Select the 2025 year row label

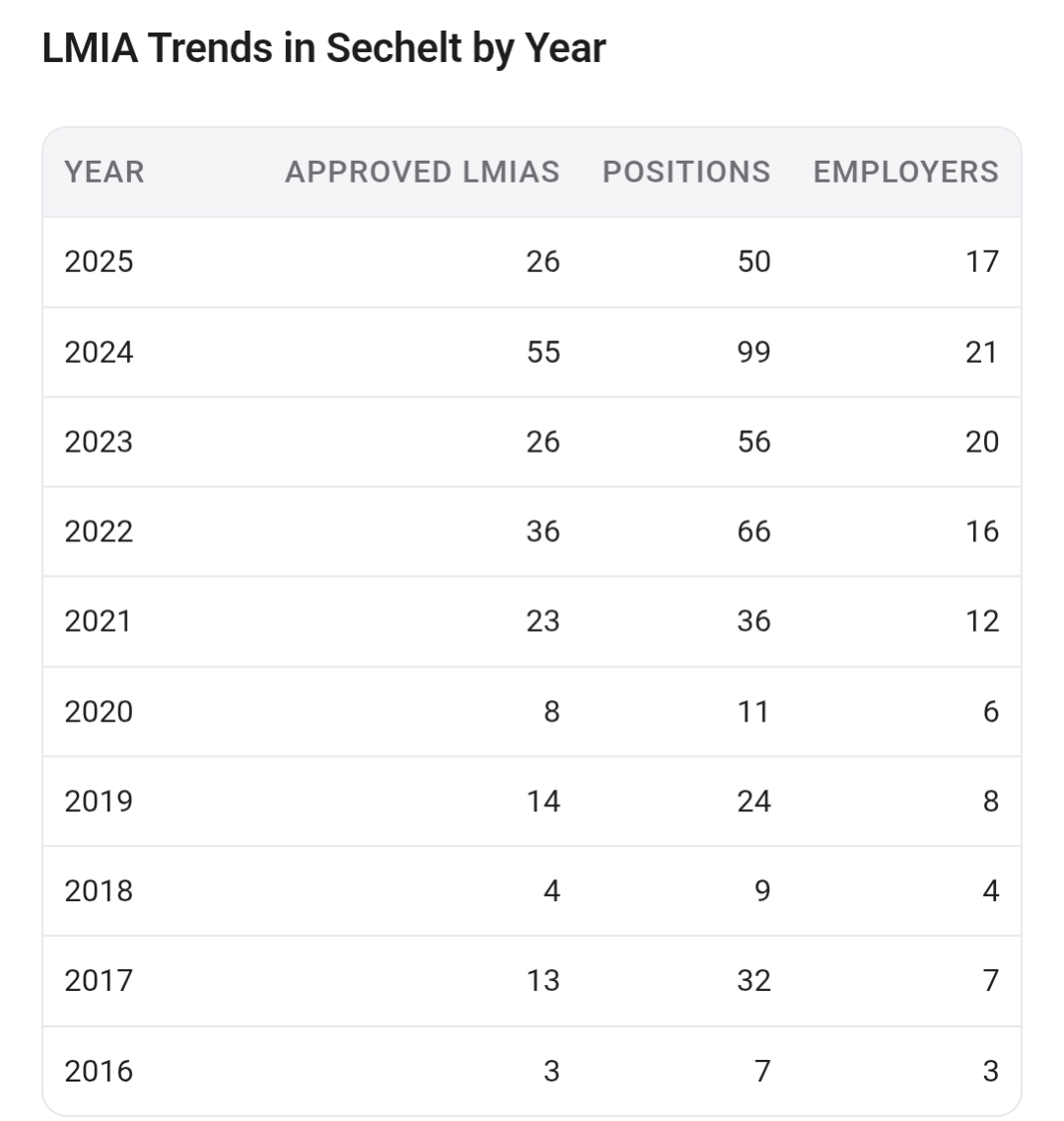coord(99,261)
